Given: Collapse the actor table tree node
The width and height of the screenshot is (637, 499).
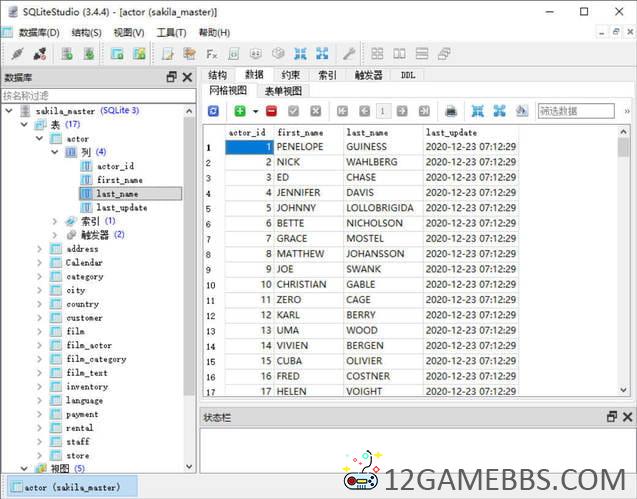Looking at the screenshot, I should [x=41, y=139].
